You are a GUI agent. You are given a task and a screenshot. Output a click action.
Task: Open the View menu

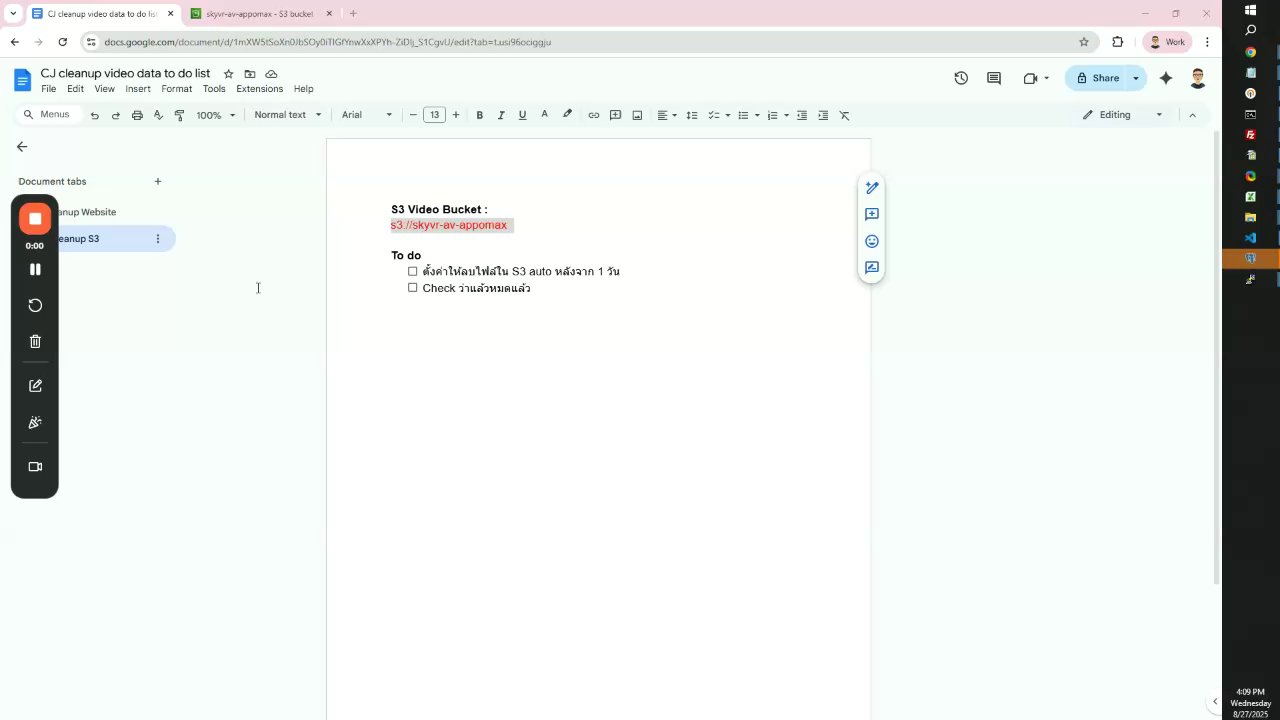point(104,89)
